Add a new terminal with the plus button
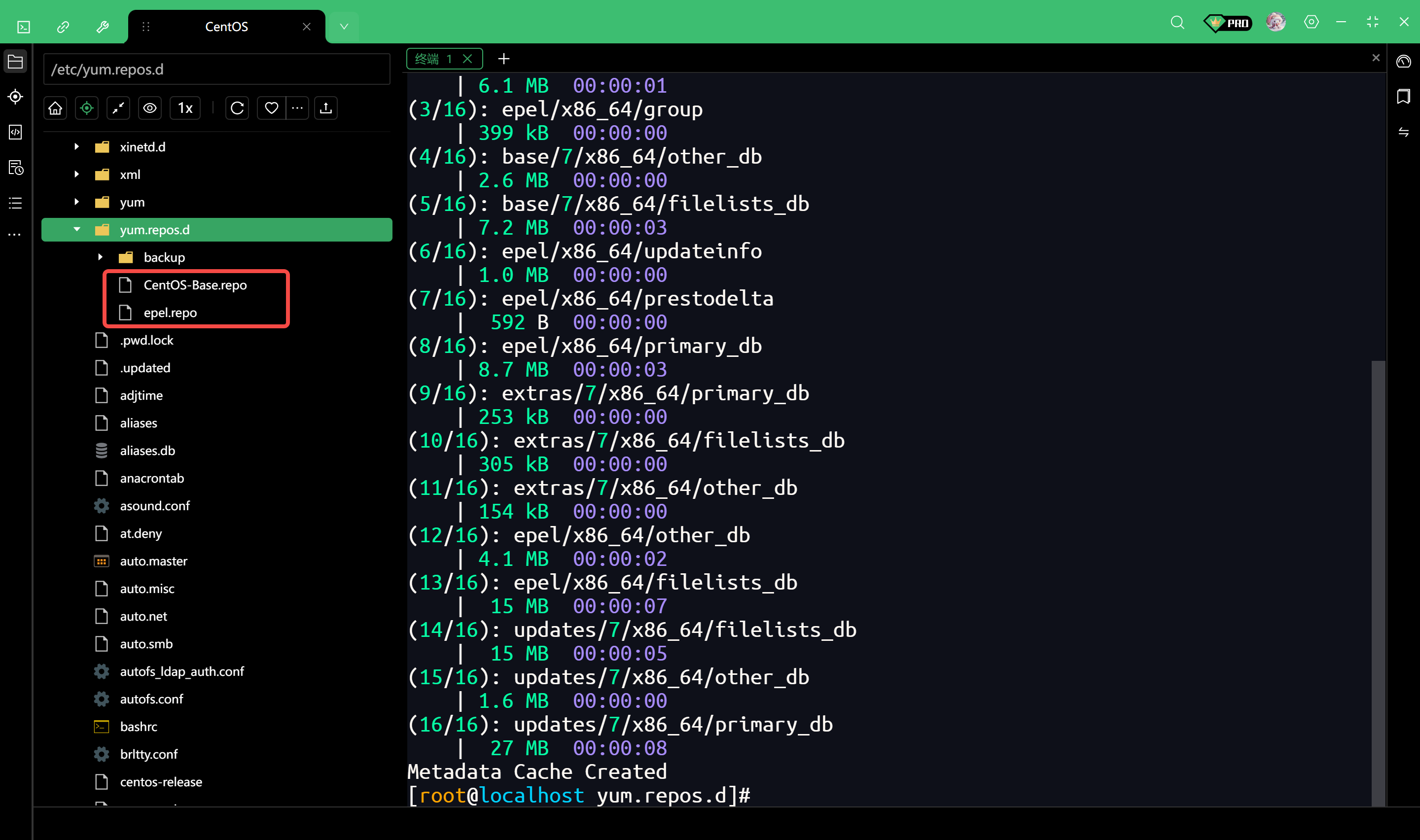 pyautogui.click(x=504, y=59)
